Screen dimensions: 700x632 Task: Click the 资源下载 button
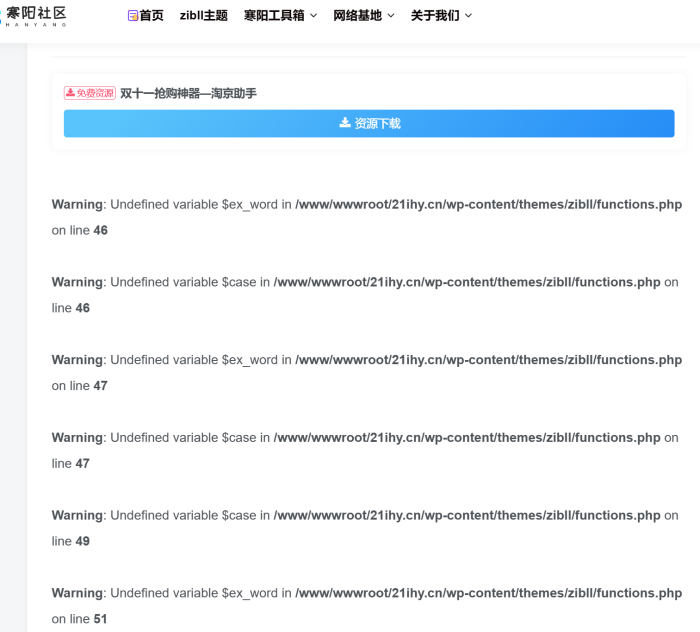click(x=369, y=124)
